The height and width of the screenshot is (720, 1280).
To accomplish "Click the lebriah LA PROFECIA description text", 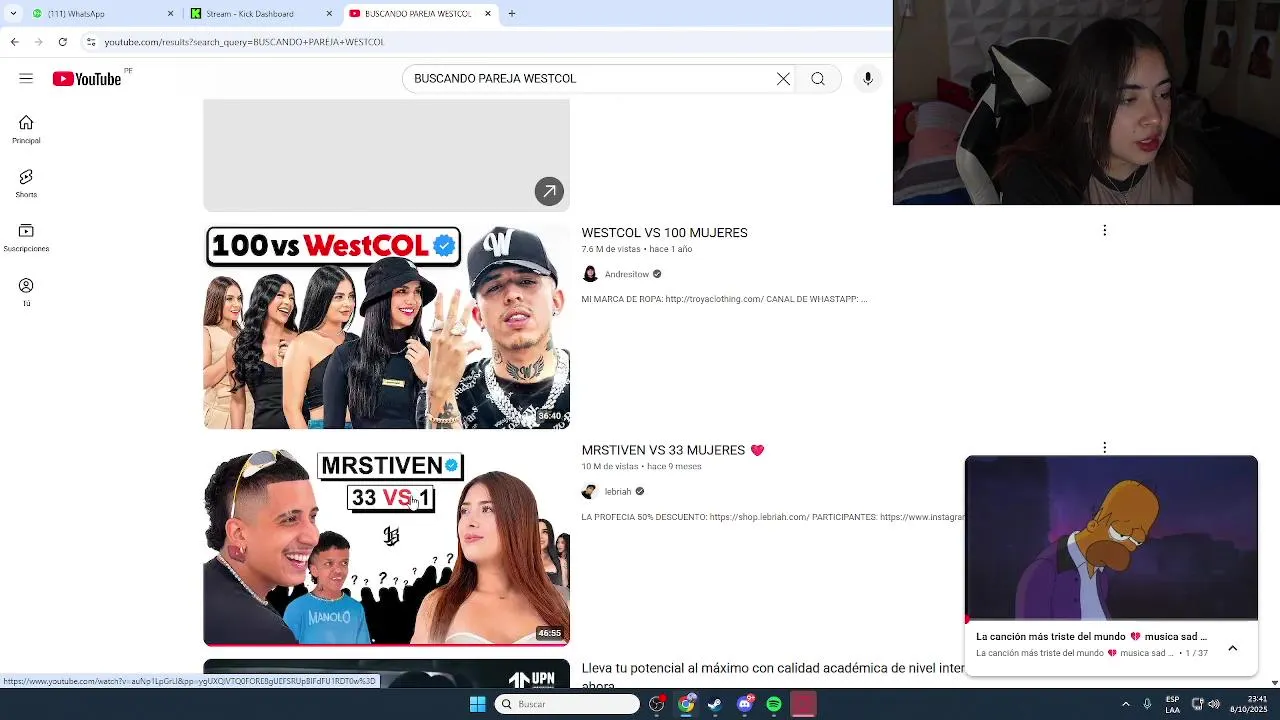I will click(773, 517).
